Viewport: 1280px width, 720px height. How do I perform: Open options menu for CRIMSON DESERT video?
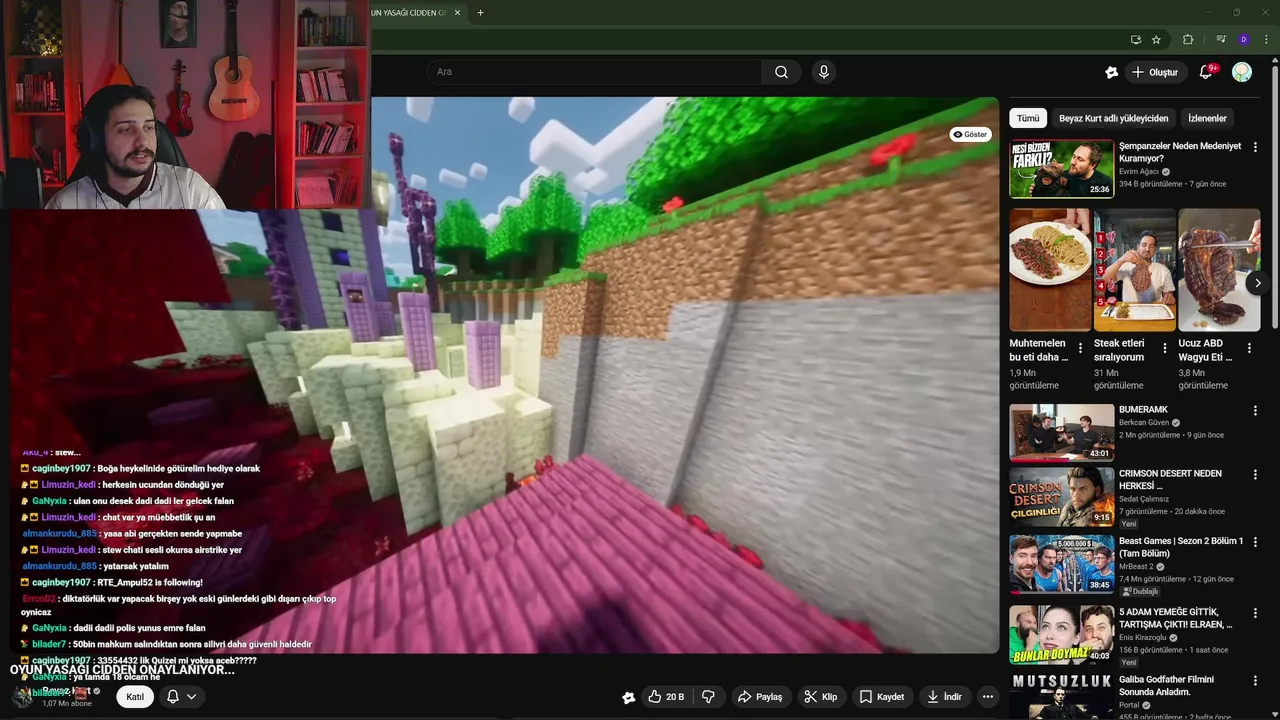(x=1256, y=474)
